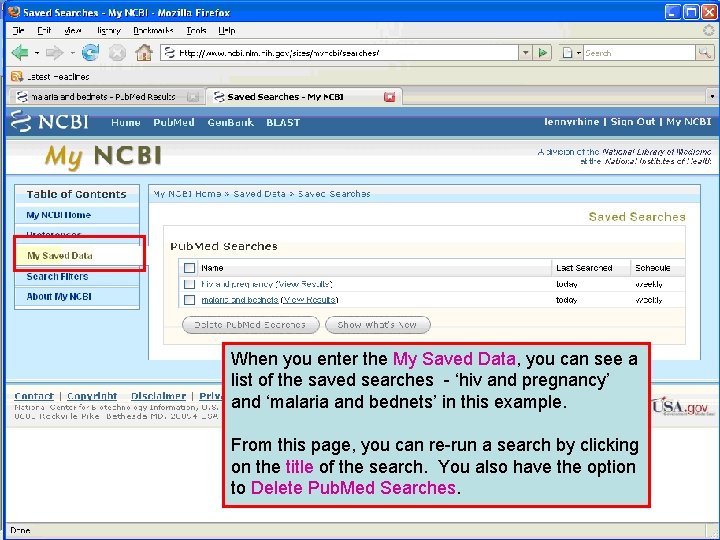
Task: Open the list all tabs dropdown
Action: pyautogui.click(x=712, y=97)
